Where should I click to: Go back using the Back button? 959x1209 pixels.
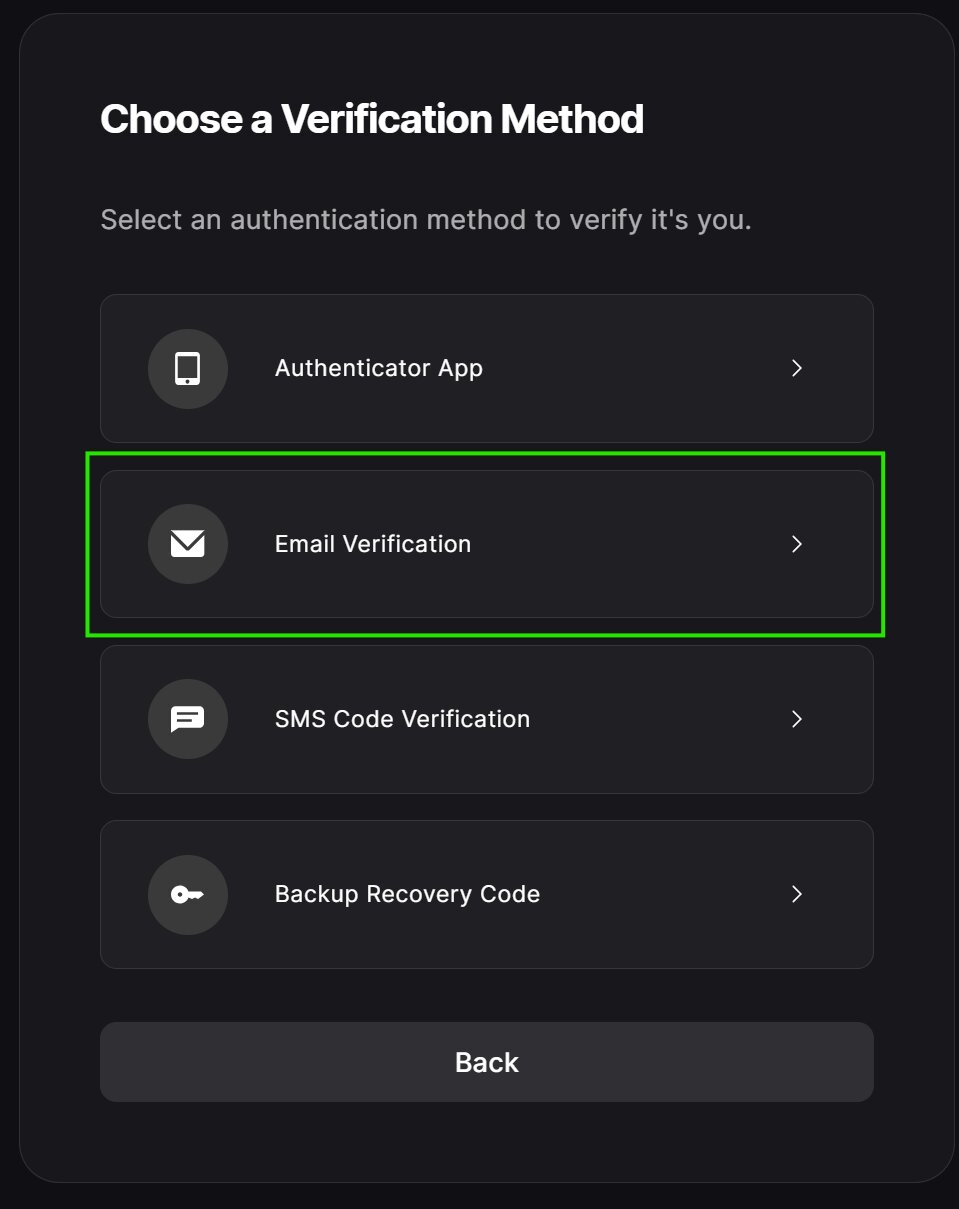[486, 1062]
